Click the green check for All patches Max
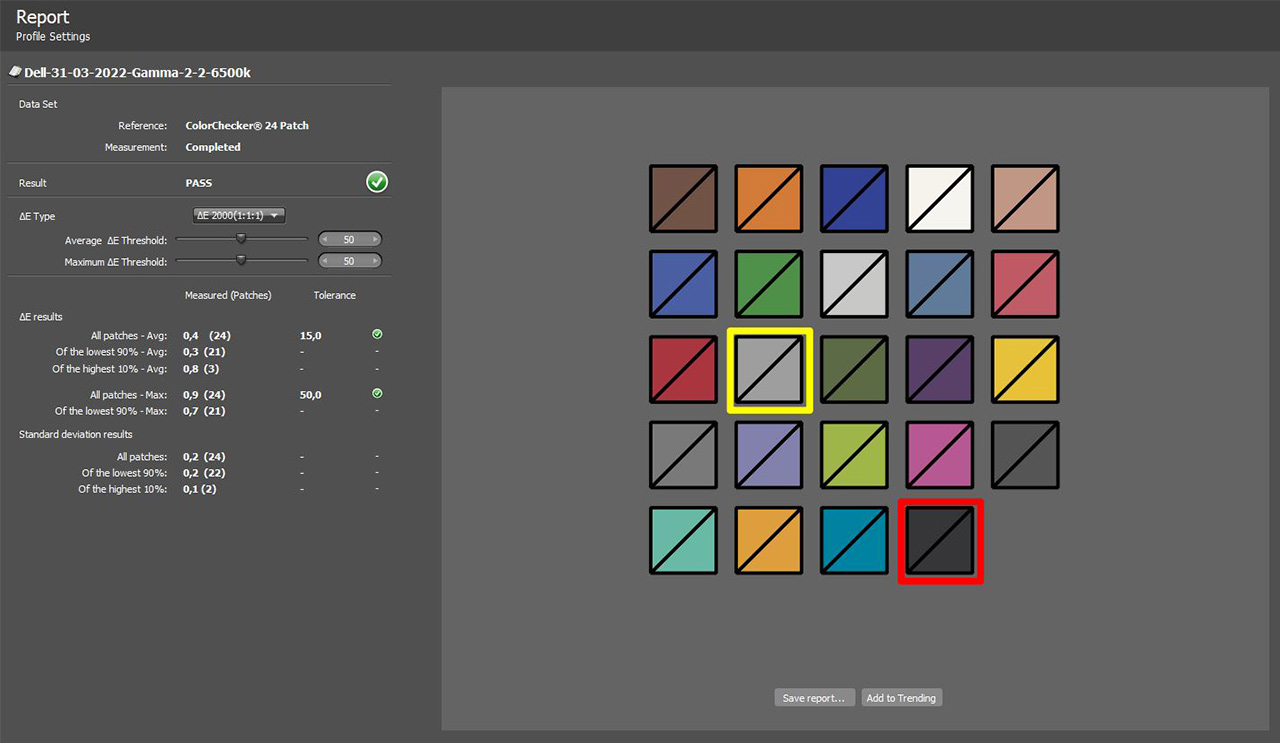This screenshot has width=1280, height=743. click(377, 394)
